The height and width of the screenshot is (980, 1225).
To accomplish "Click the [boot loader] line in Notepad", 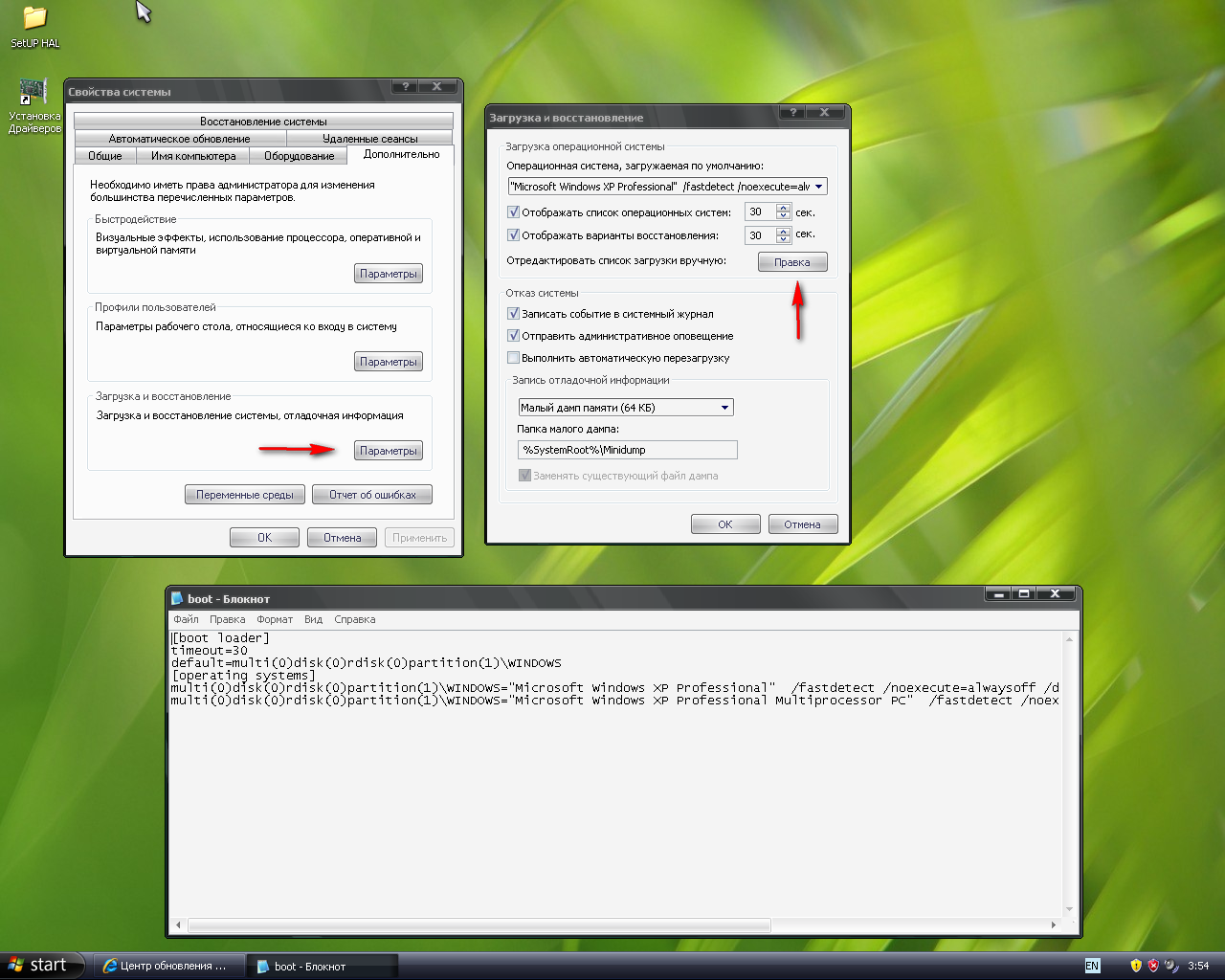I will [x=221, y=638].
